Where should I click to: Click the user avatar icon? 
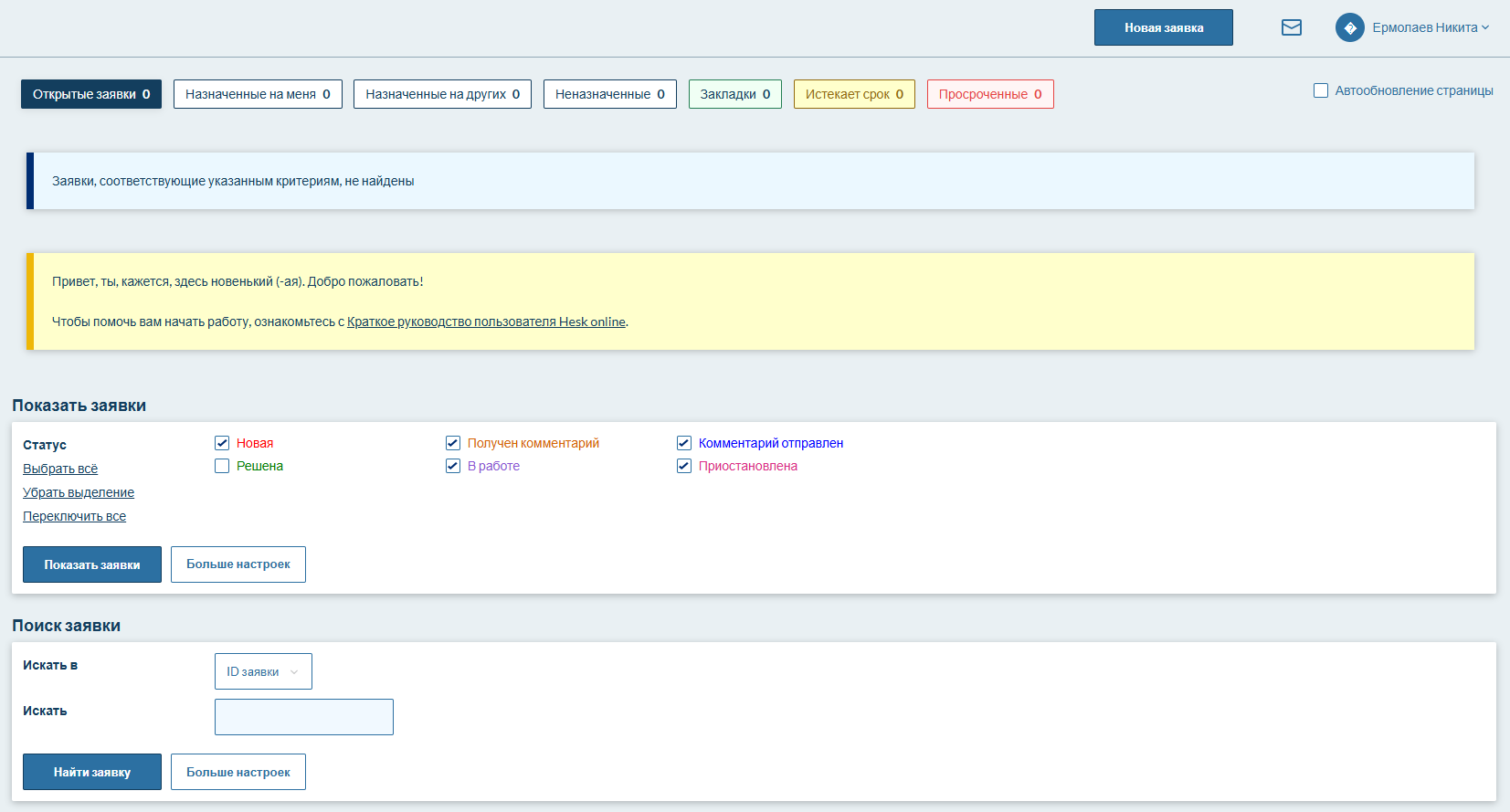1349,27
